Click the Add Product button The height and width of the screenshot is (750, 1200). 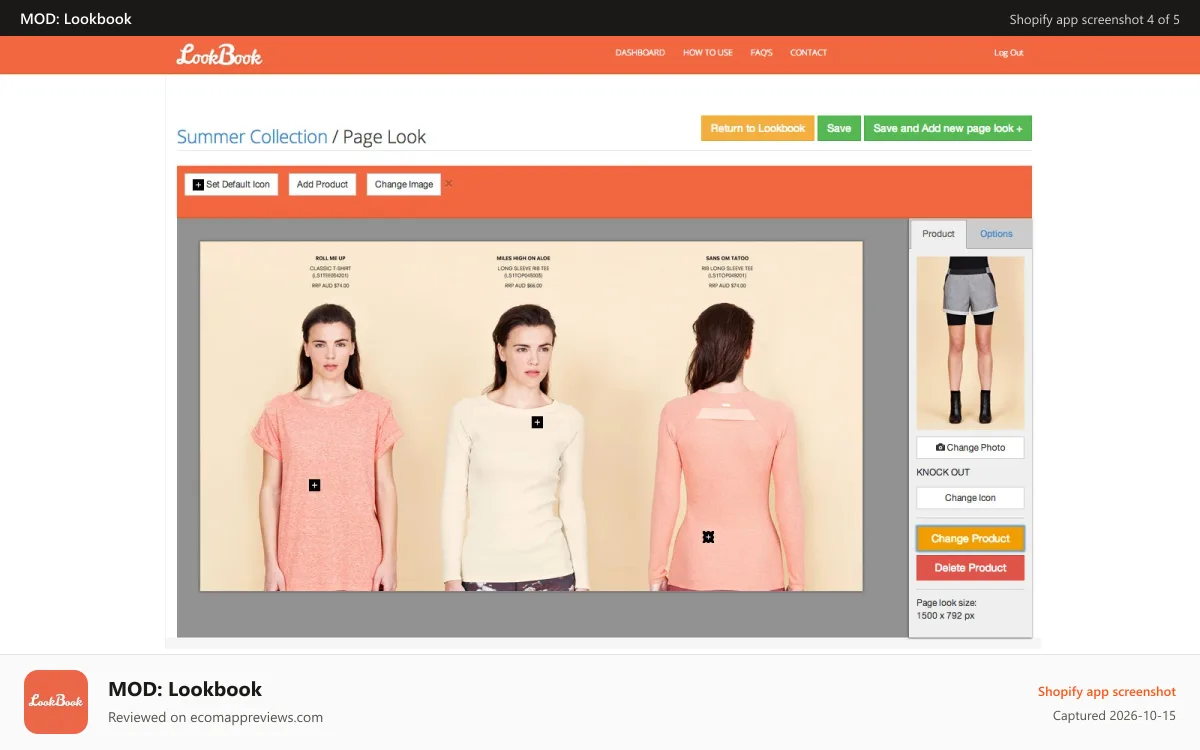click(322, 184)
